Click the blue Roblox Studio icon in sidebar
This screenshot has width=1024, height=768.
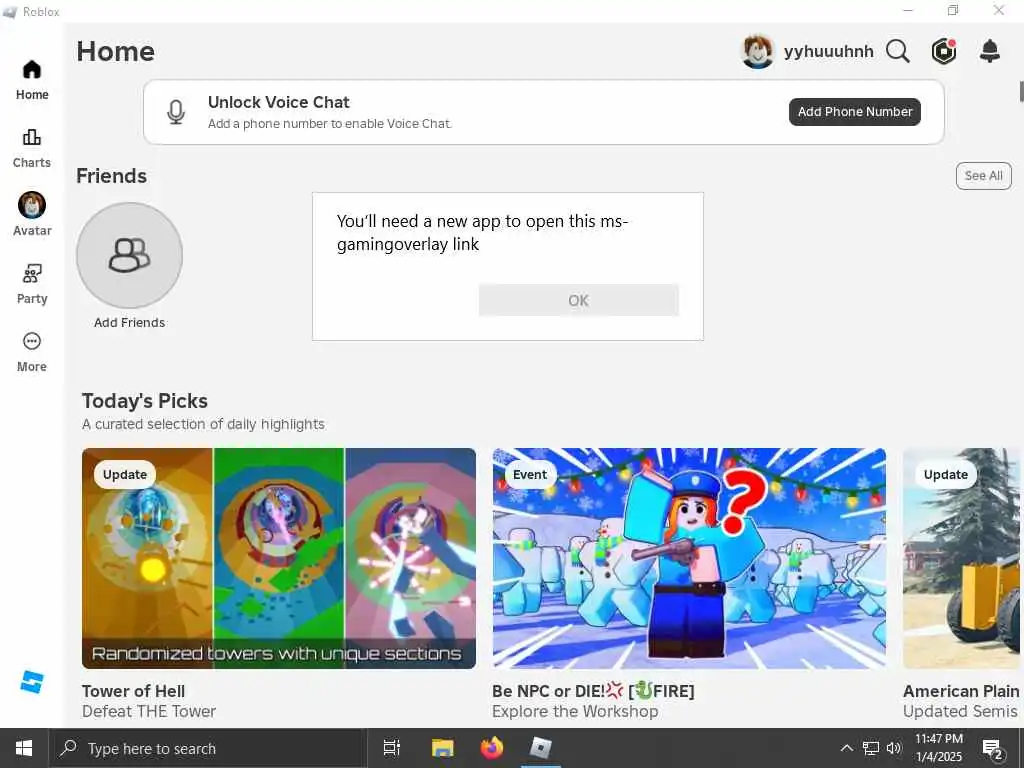(x=31, y=682)
